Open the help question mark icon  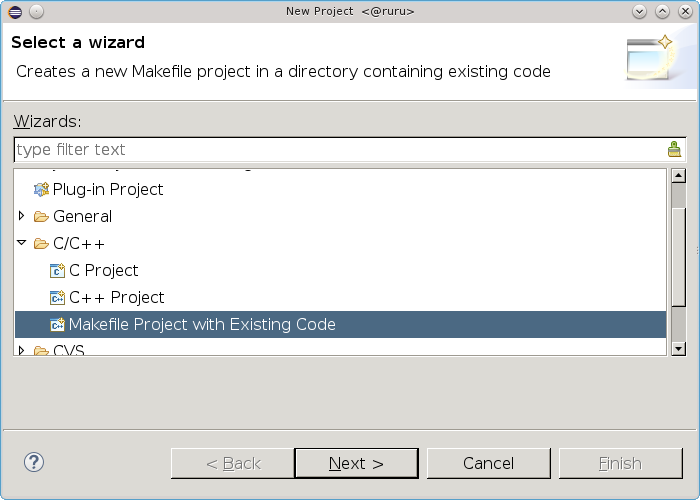tap(34, 462)
